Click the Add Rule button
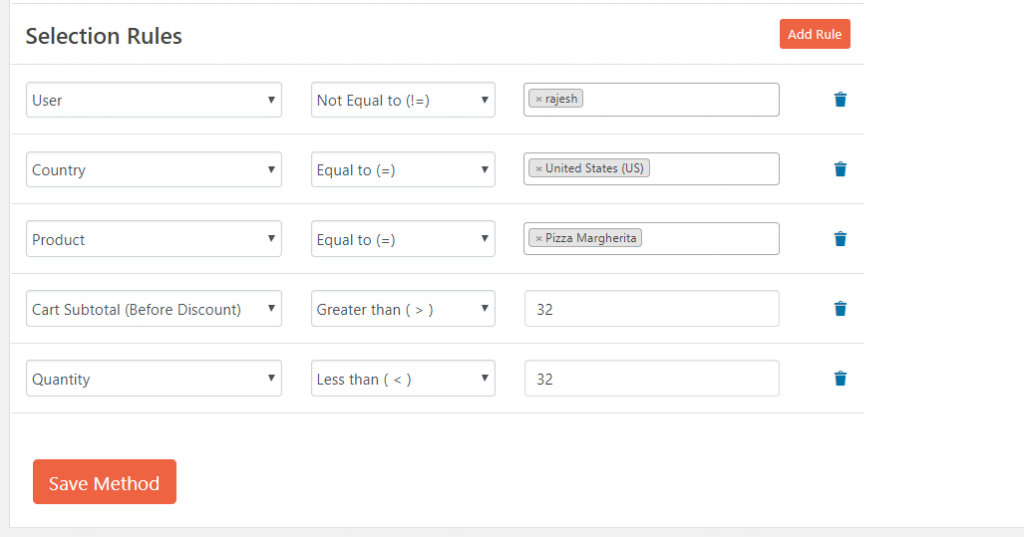The width and height of the screenshot is (1024, 537). tap(814, 34)
